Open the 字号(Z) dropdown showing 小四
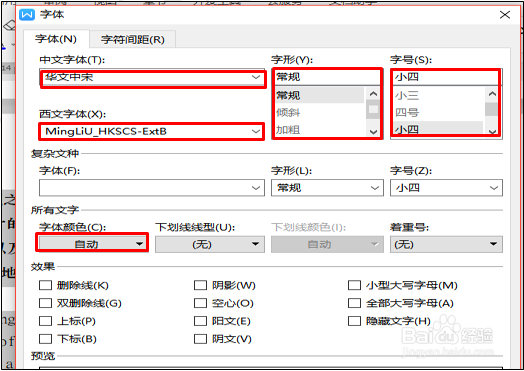This screenshot has width=524, height=371. pyautogui.click(x=446, y=188)
